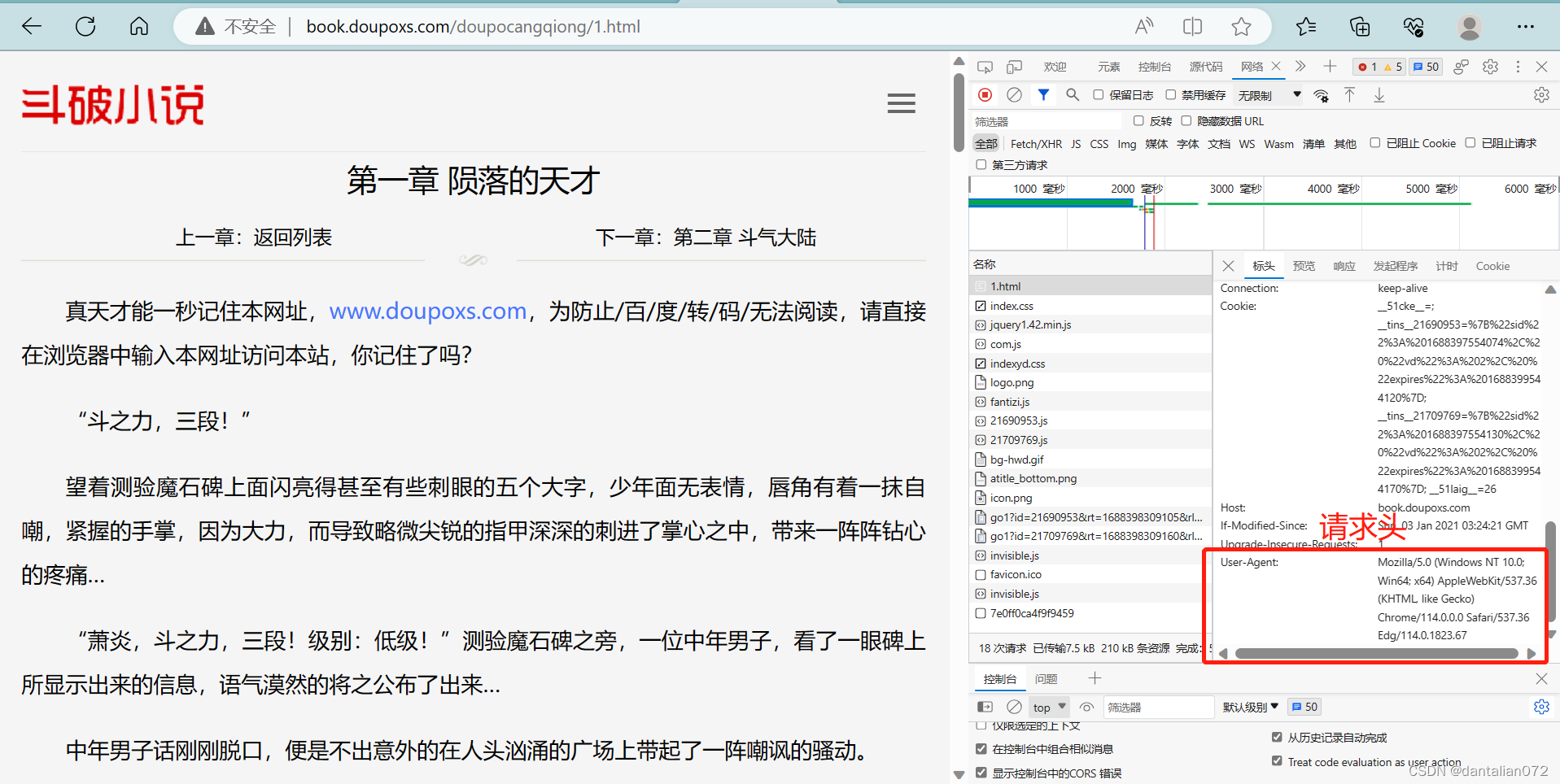
Task: Open the 无限制 throttling dropdown
Action: tap(1269, 95)
